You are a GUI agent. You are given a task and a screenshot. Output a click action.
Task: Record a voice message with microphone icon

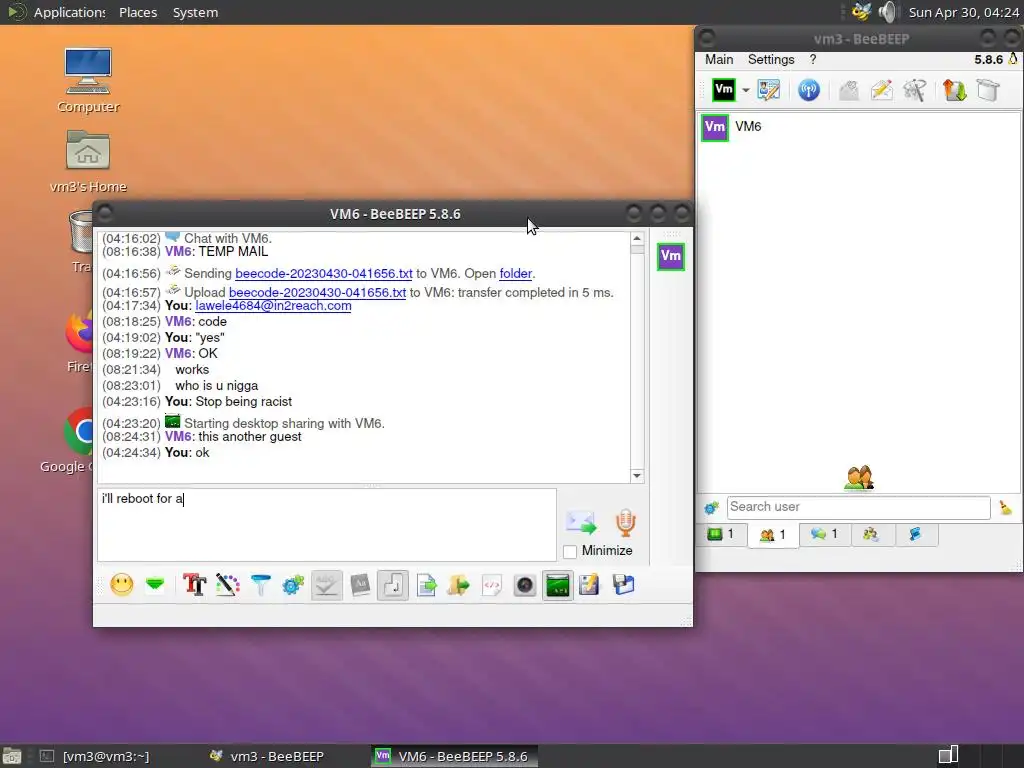626,523
